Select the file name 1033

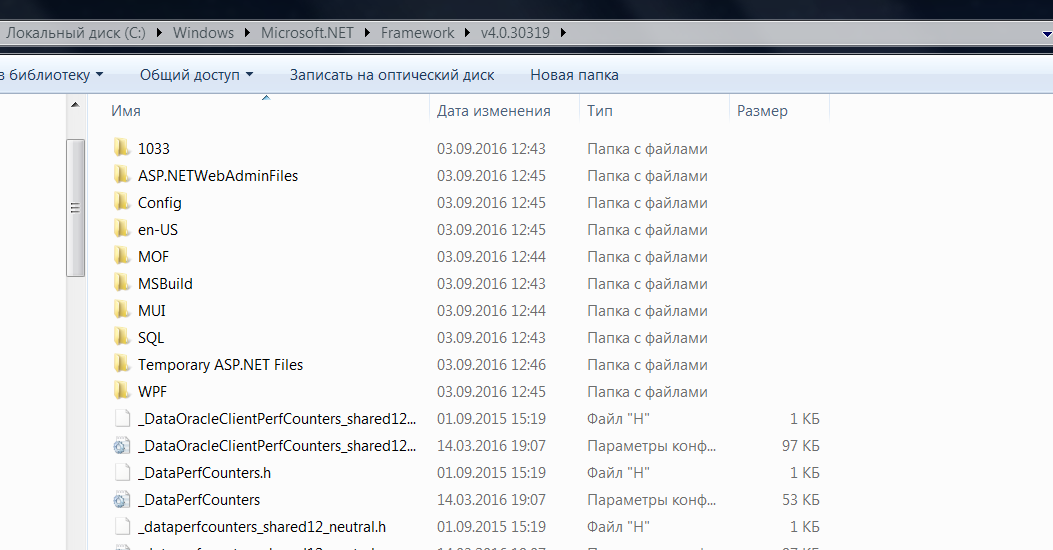click(154, 148)
